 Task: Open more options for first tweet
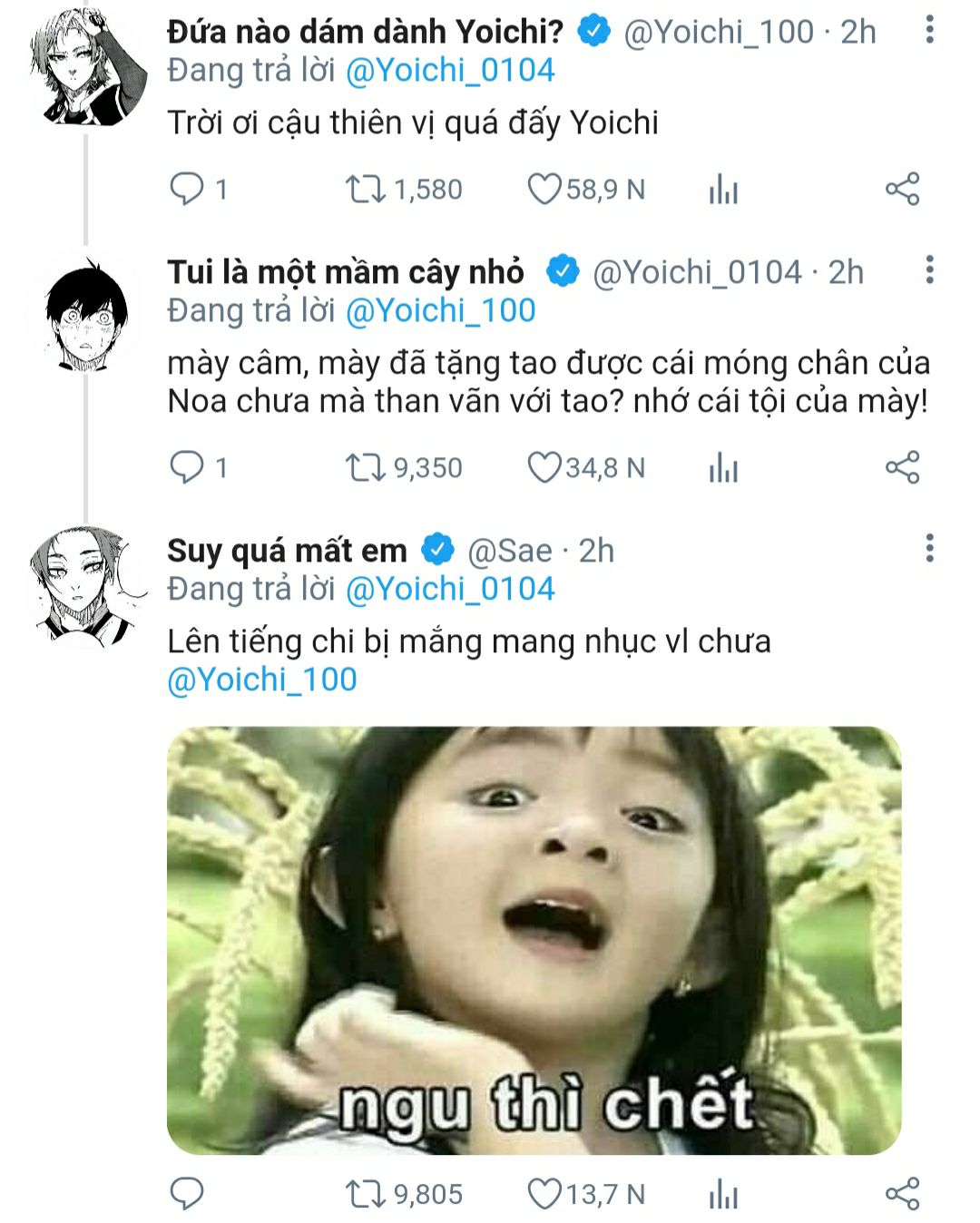point(929,30)
